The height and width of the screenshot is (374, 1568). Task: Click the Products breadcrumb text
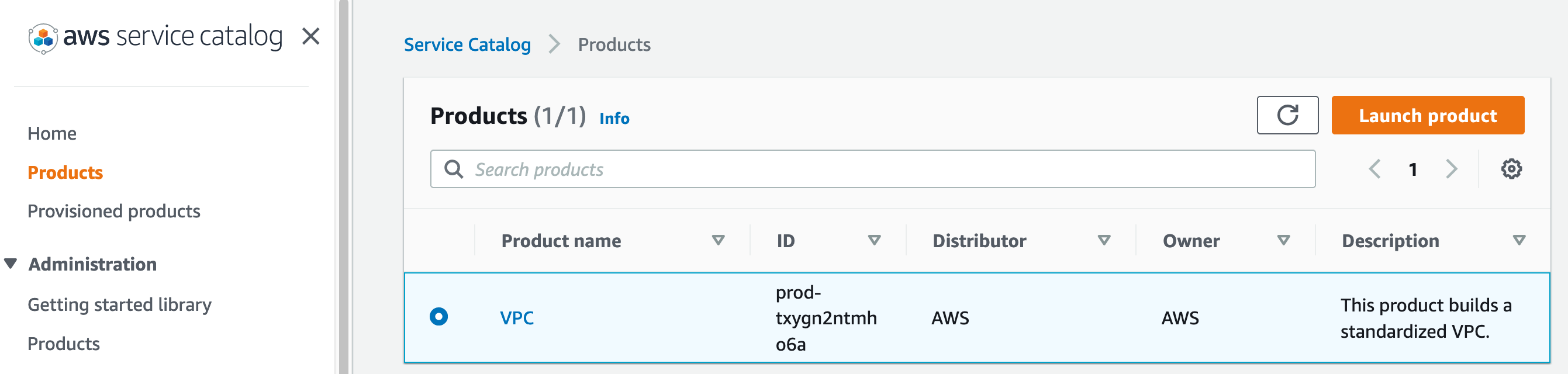point(613,44)
